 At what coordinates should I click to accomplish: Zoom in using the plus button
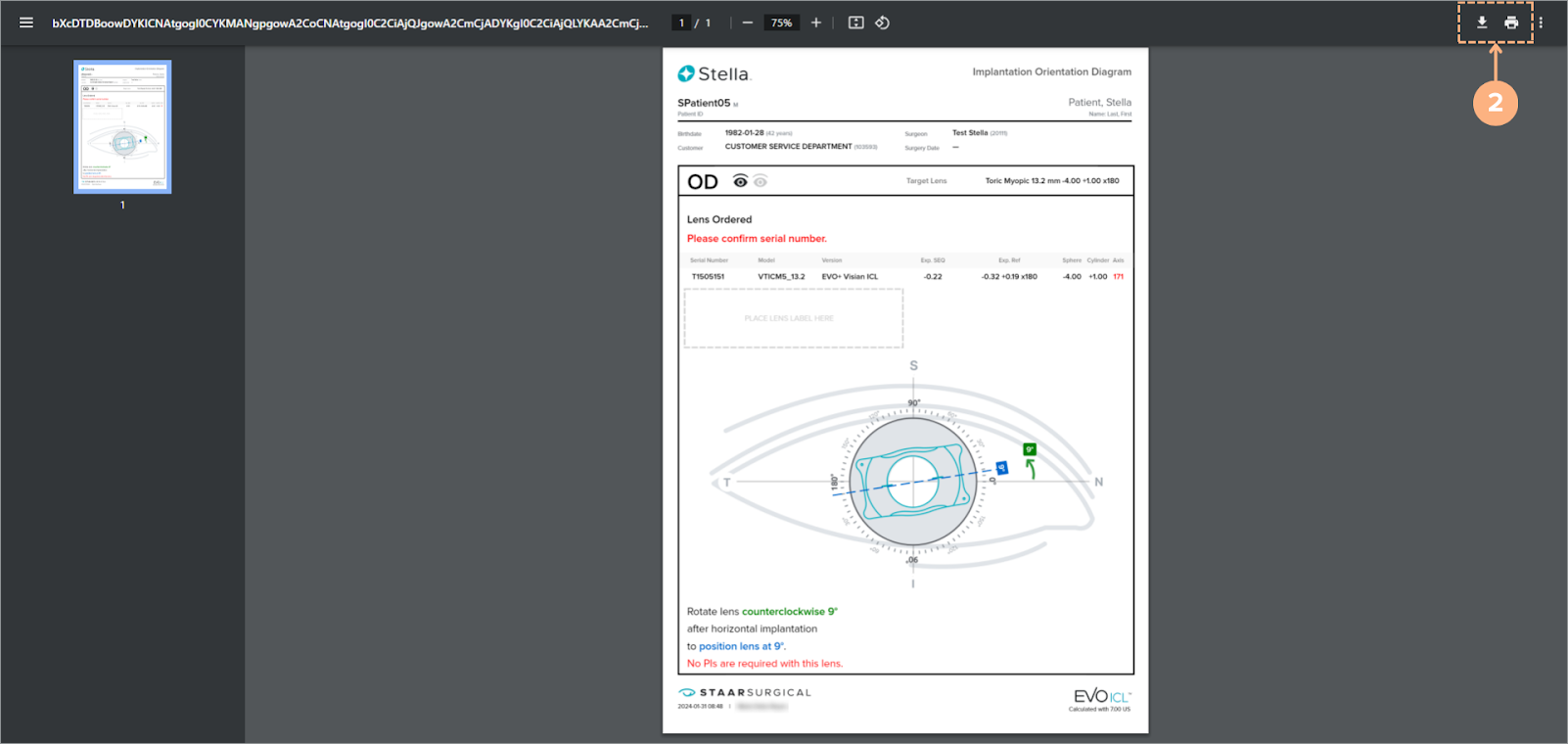pos(816,23)
